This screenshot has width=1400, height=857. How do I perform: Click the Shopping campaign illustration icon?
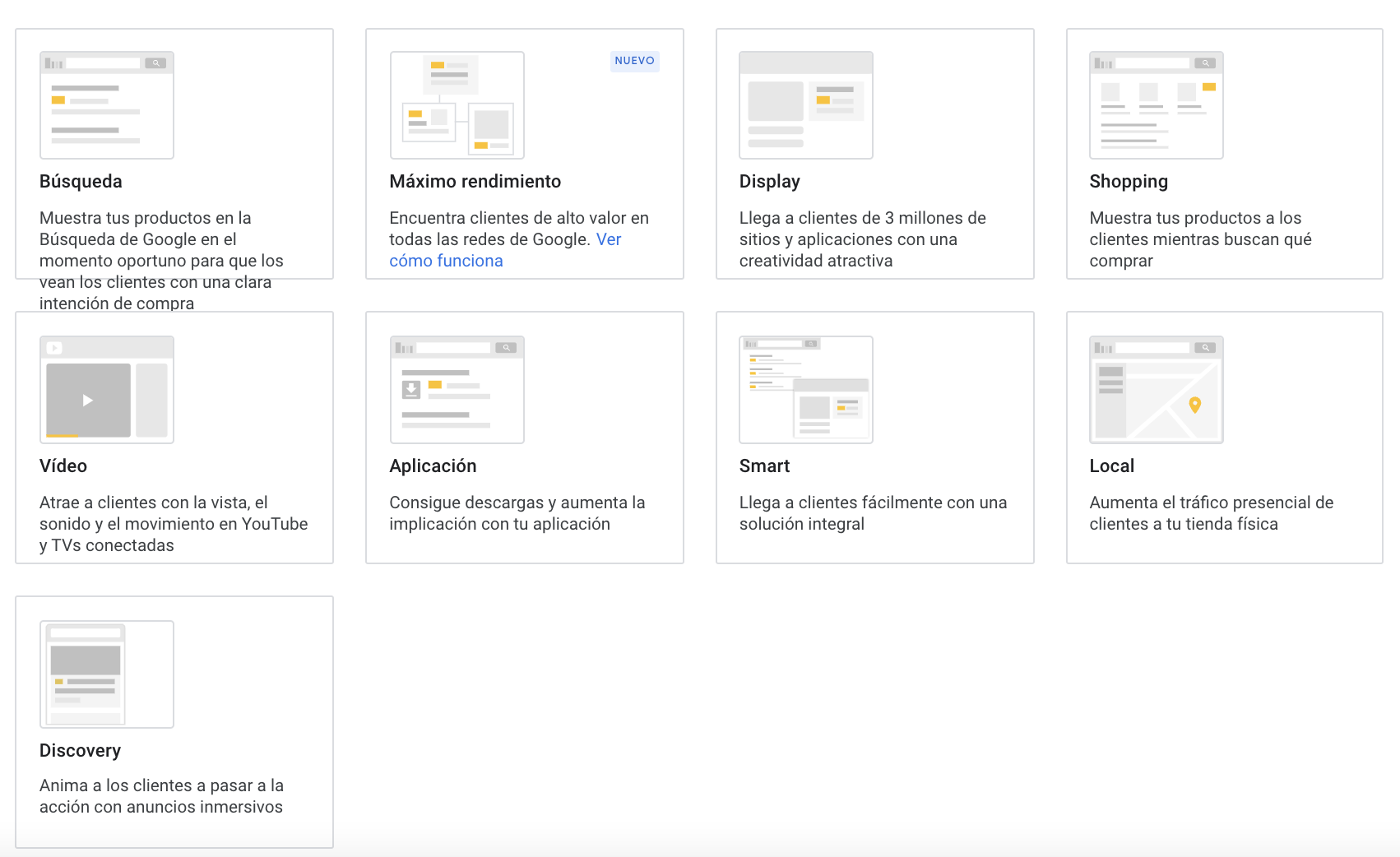point(1157,105)
